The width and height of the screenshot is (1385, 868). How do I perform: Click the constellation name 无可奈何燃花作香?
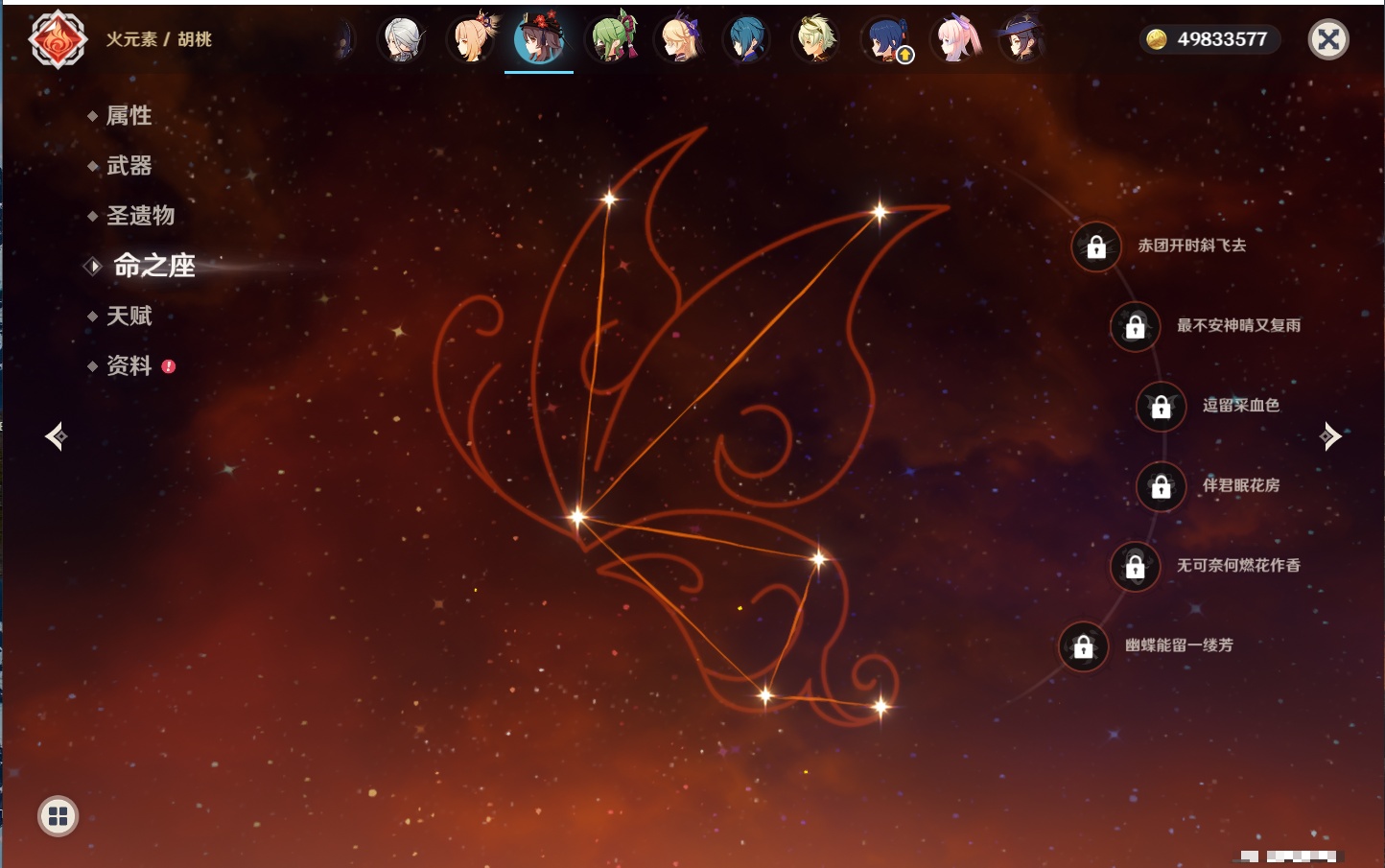(1238, 565)
